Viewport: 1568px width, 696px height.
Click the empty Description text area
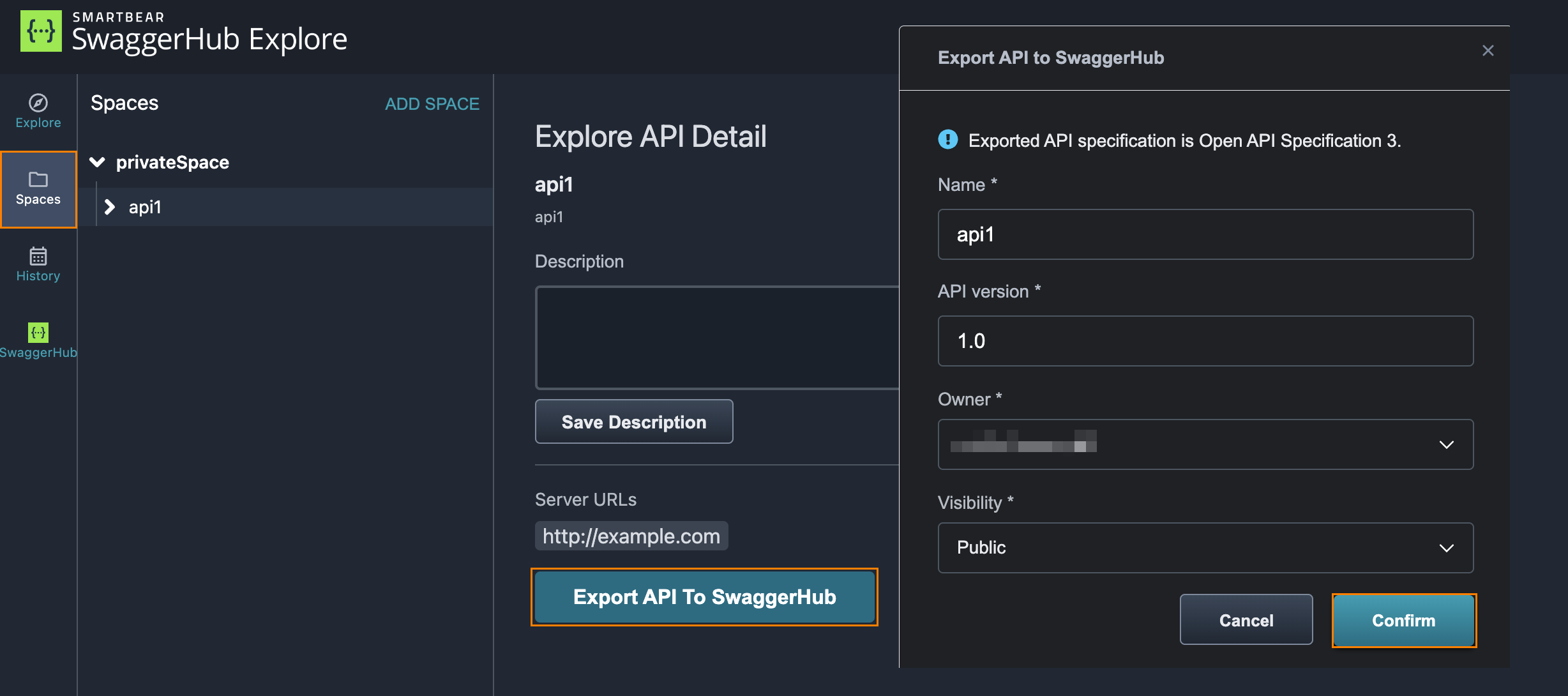(x=715, y=337)
